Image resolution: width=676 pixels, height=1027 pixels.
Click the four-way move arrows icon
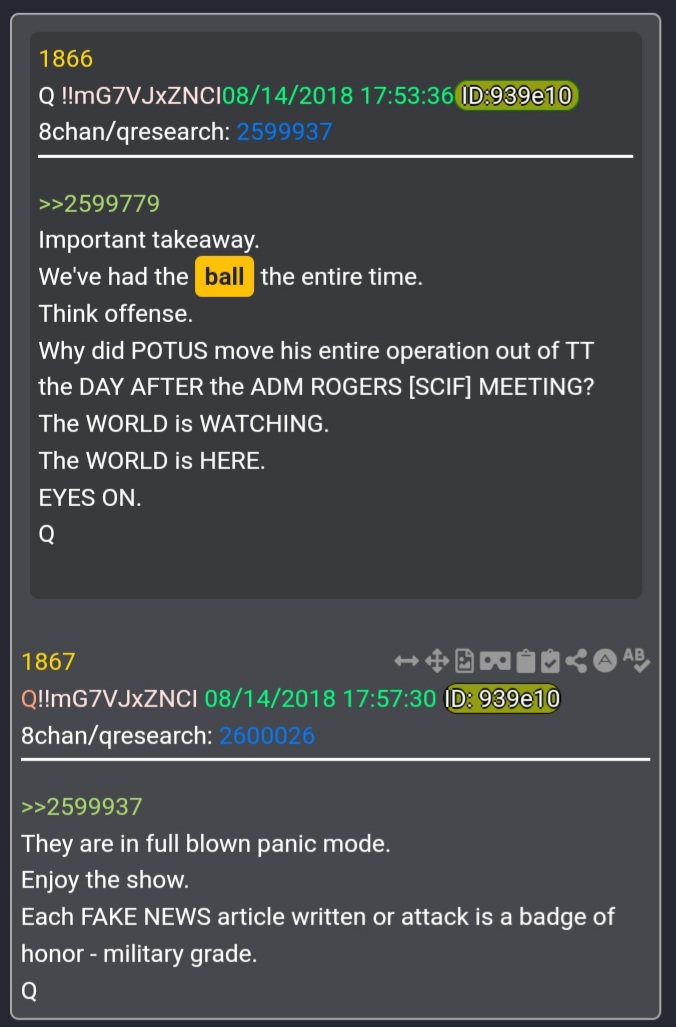point(437,661)
